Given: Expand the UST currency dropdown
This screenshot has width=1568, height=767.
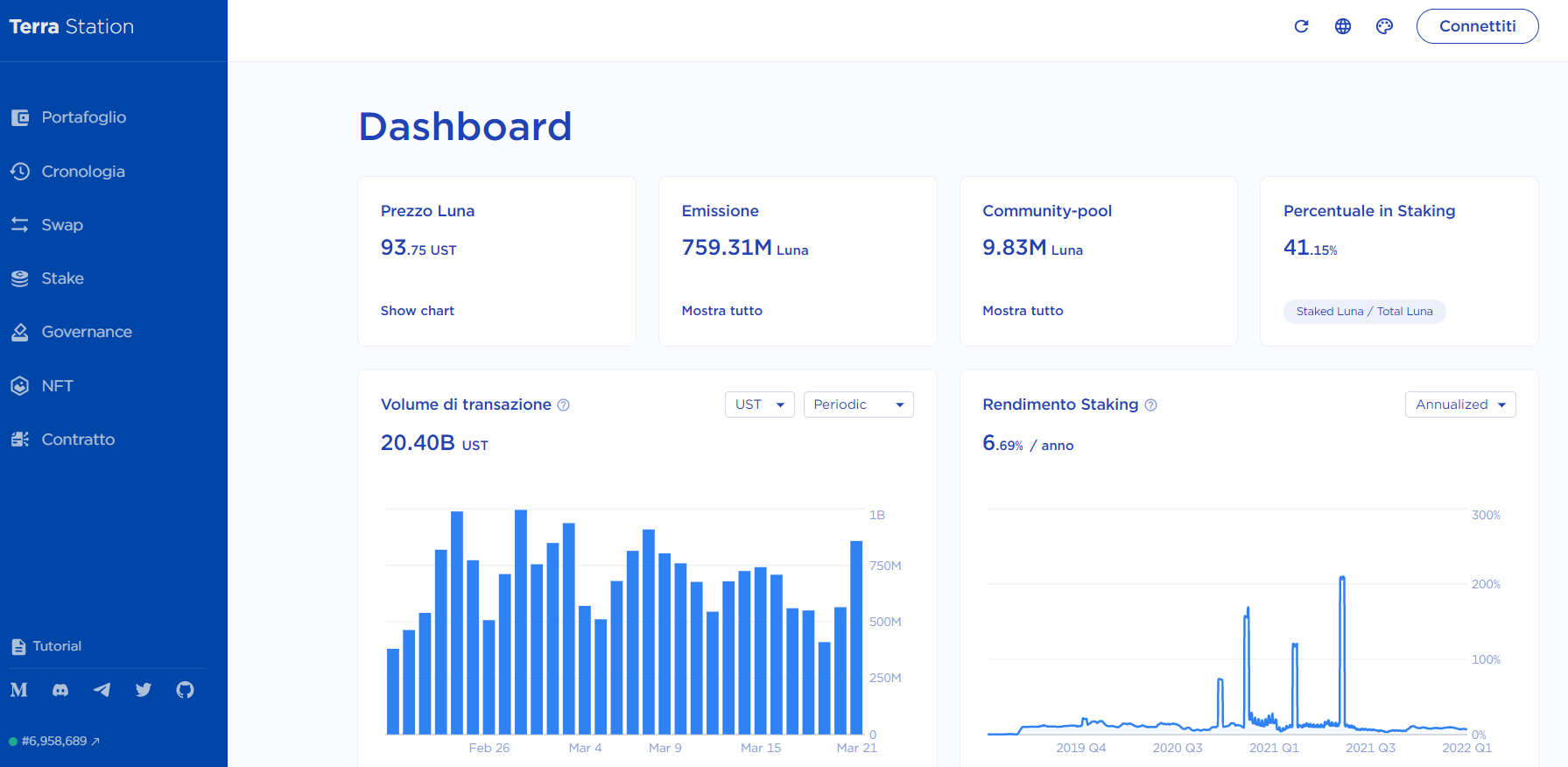Looking at the screenshot, I should [759, 405].
